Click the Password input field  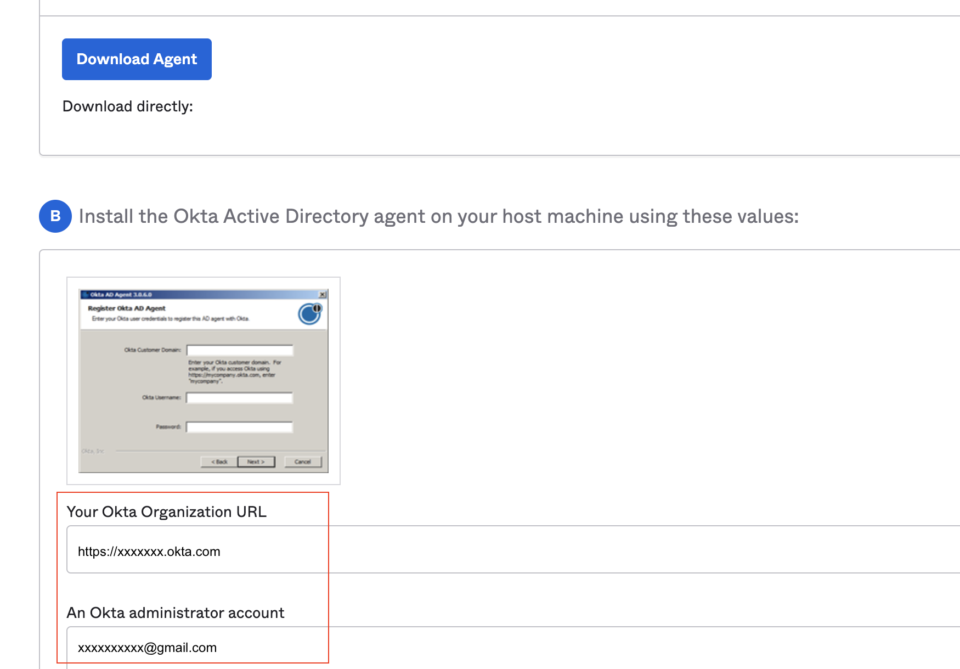(240, 426)
